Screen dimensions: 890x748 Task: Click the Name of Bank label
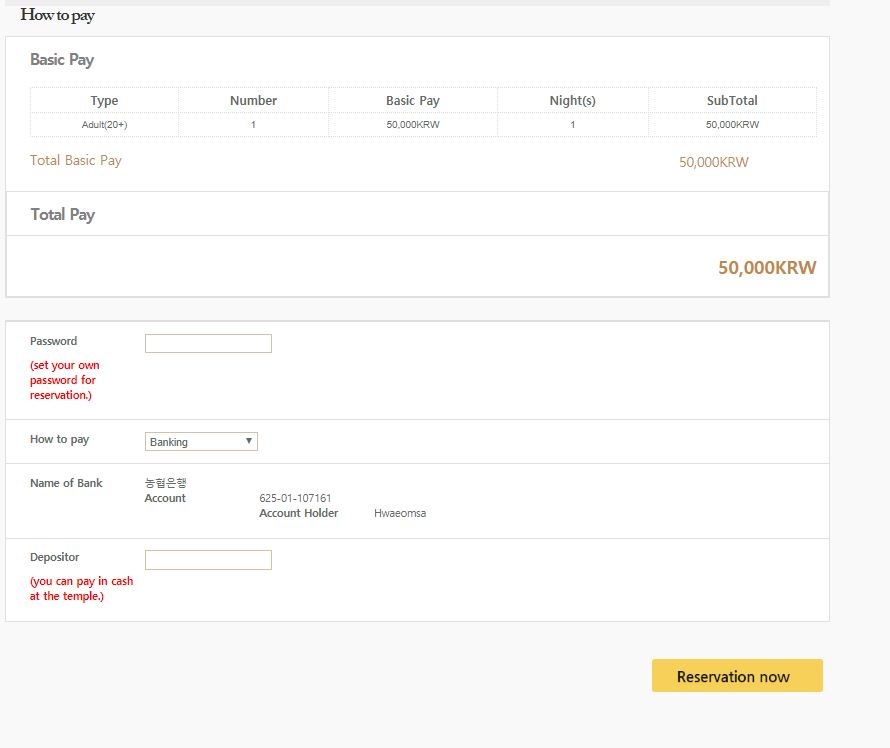coord(66,483)
